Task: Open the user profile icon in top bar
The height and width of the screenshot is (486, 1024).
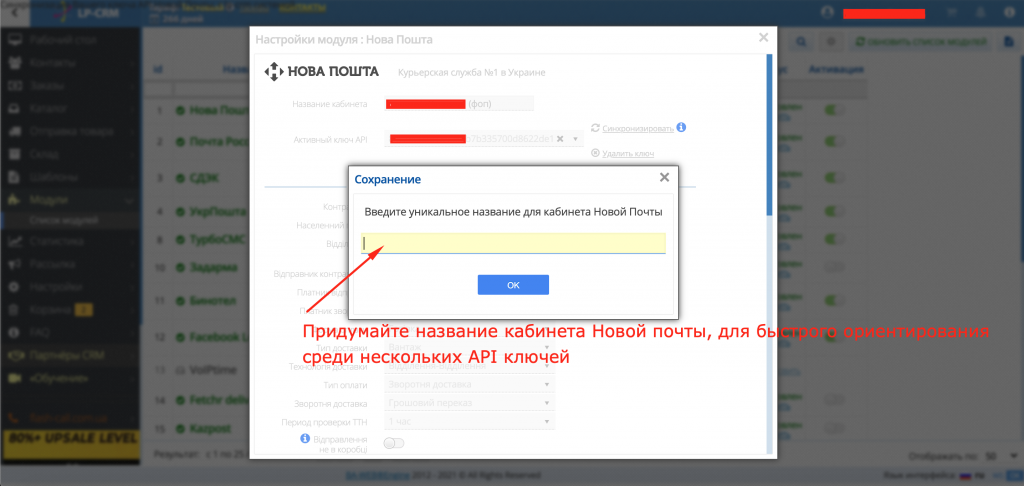Action: [828, 12]
